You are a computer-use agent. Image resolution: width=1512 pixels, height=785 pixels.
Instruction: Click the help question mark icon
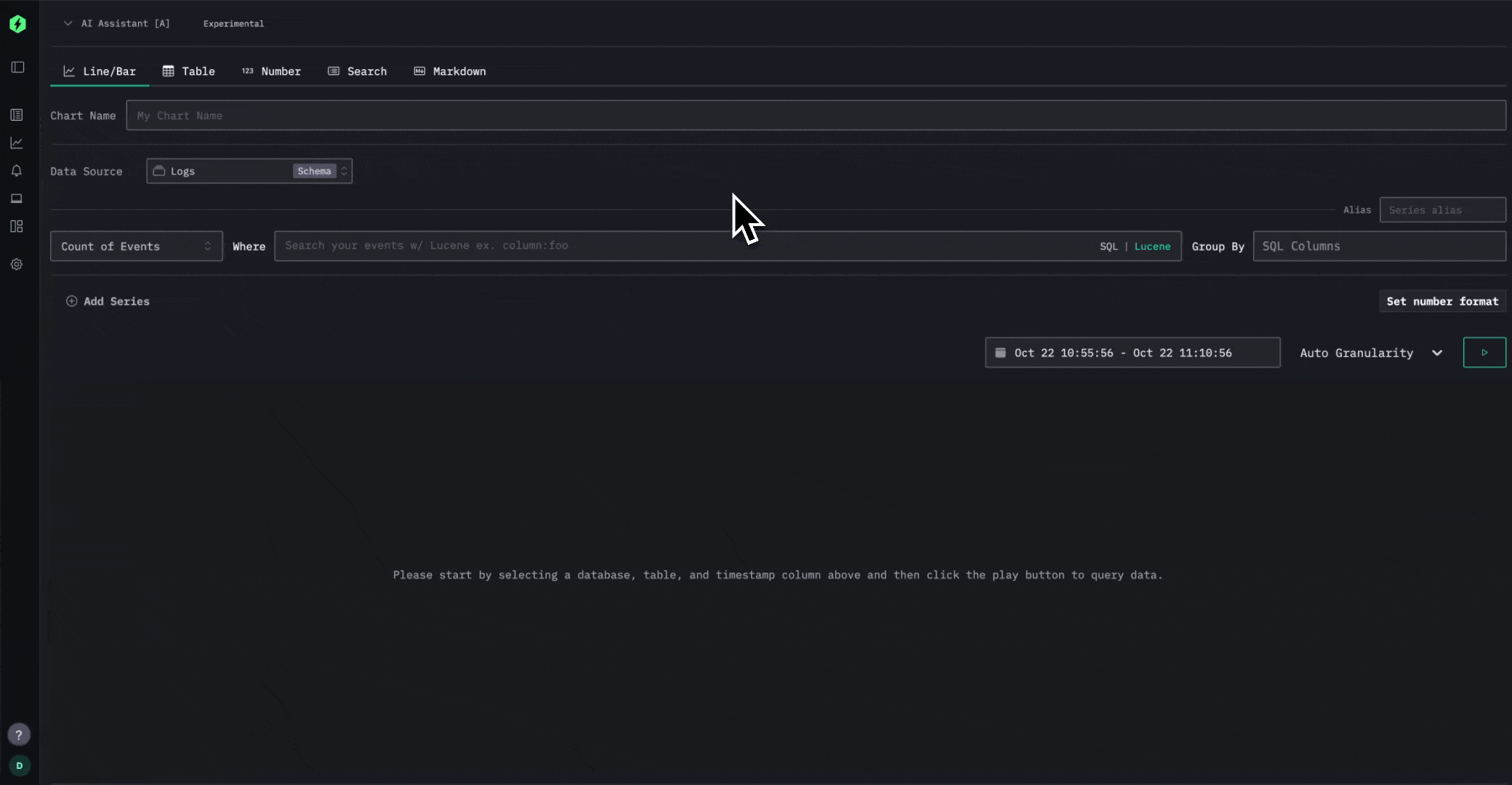[x=19, y=735]
